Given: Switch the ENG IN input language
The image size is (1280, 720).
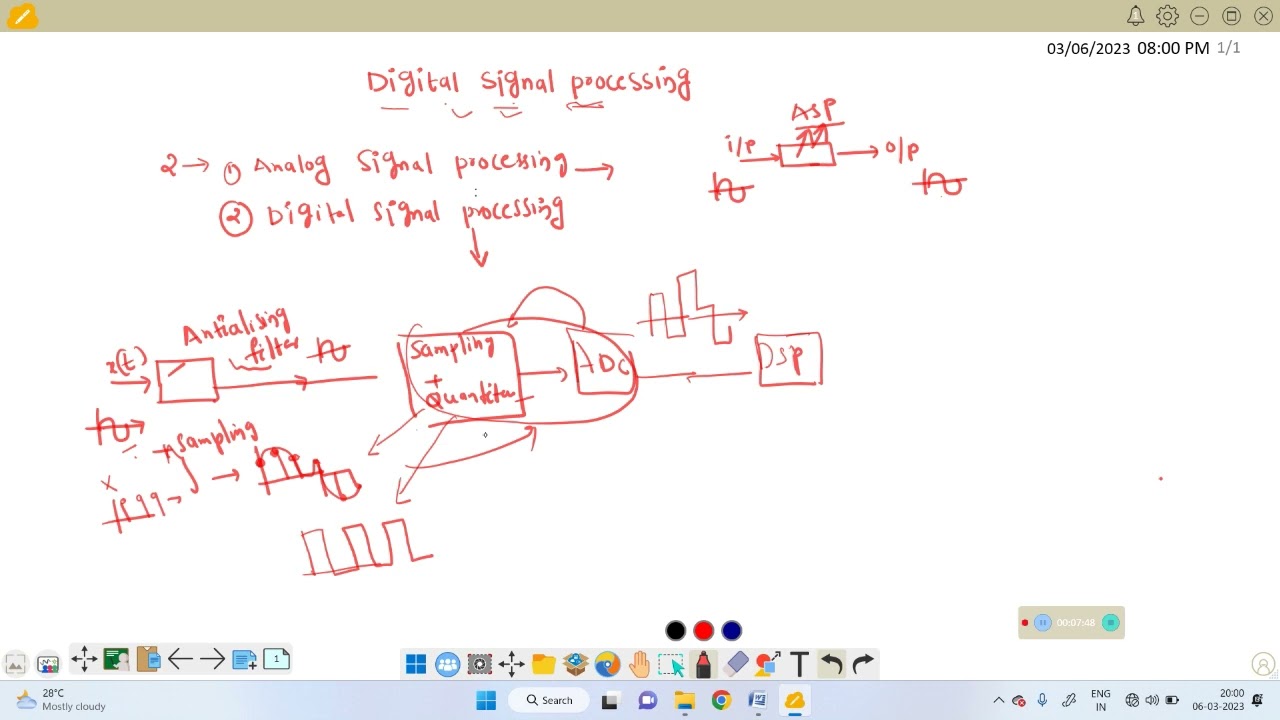Looking at the screenshot, I should [x=1101, y=700].
